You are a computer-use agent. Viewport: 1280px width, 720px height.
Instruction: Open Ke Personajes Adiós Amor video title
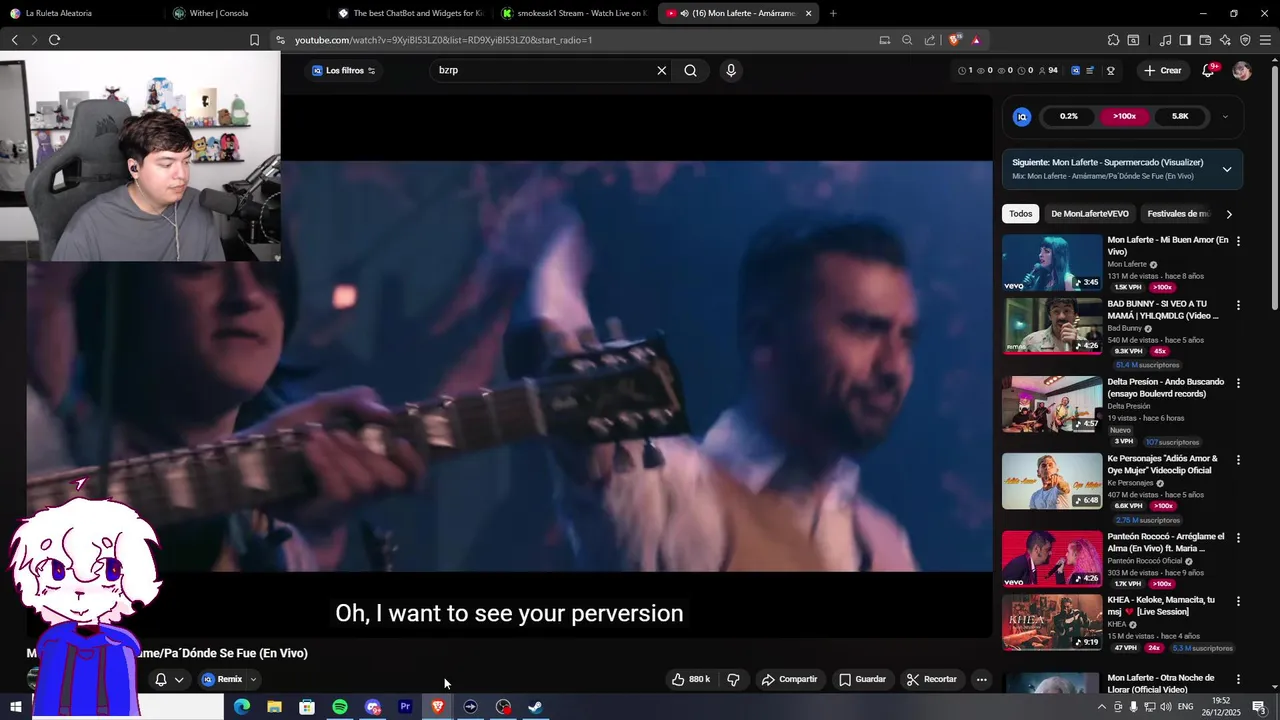[1162, 465]
